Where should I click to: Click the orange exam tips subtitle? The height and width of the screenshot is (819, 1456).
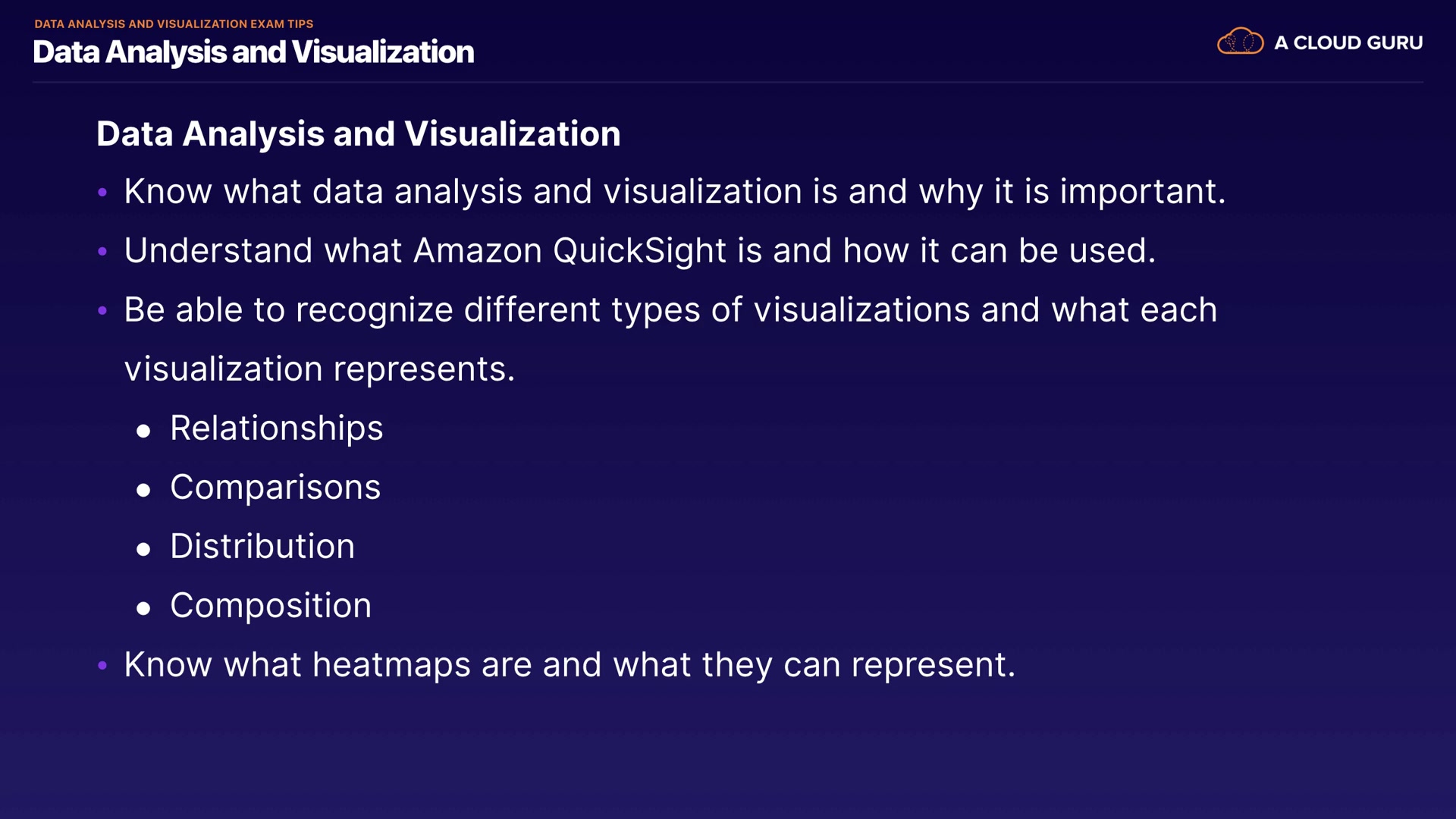[x=174, y=24]
